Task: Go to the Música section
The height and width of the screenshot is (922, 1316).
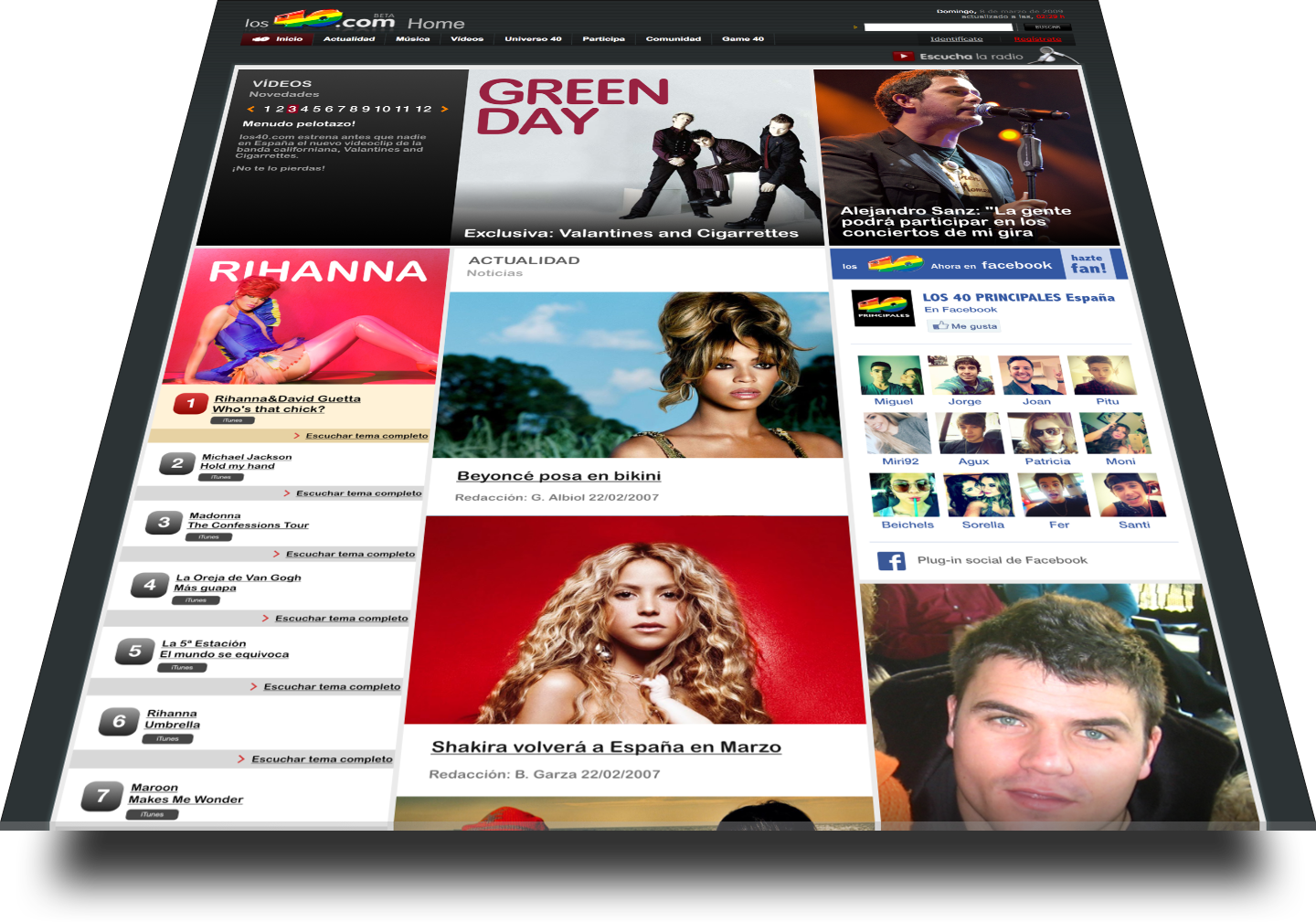Action: click(x=412, y=39)
